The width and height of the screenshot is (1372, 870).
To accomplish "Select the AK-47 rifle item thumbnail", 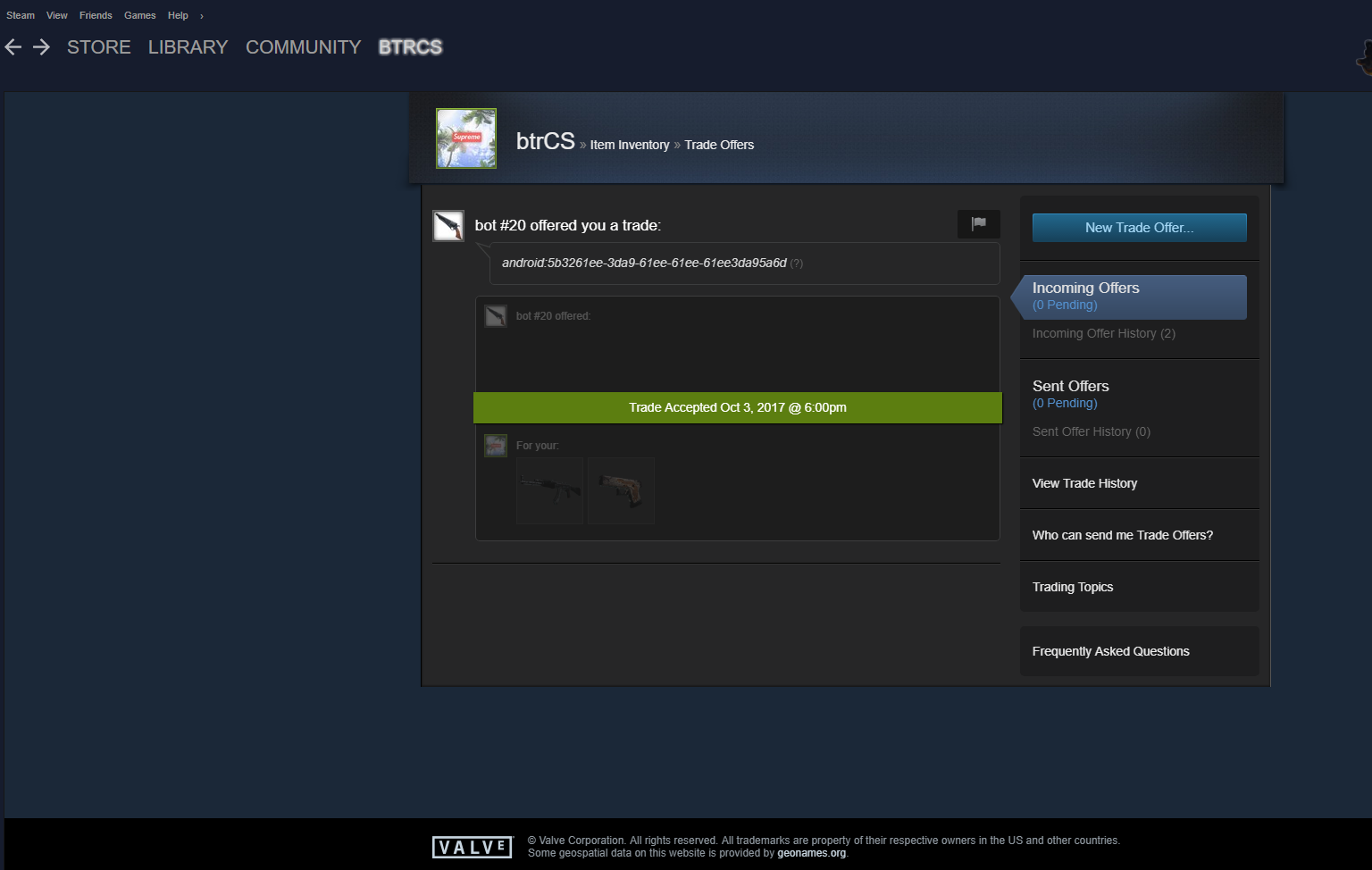I will click(549, 490).
